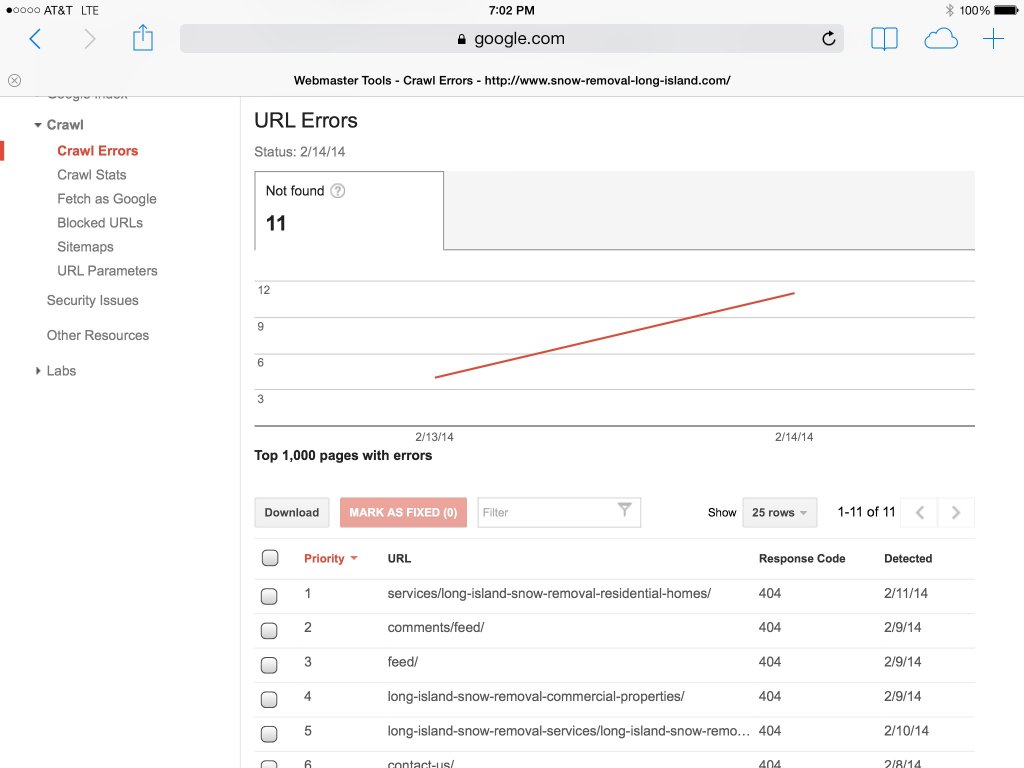
Task: Open Security Issues in sidebar
Action: pyautogui.click(x=93, y=300)
